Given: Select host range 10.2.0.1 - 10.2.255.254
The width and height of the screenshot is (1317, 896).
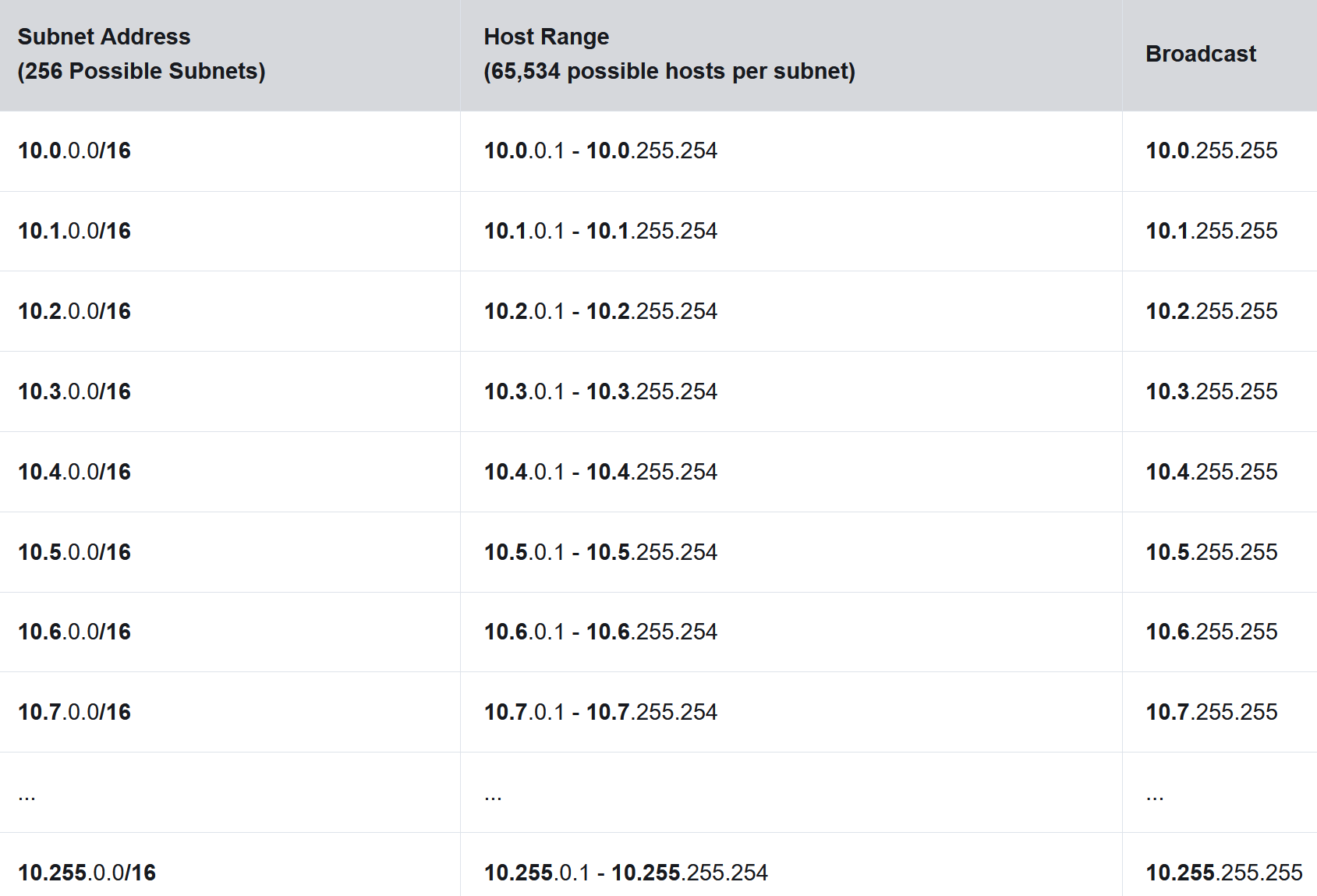Looking at the screenshot, I should pyautogui.click(x=600, y=311).
